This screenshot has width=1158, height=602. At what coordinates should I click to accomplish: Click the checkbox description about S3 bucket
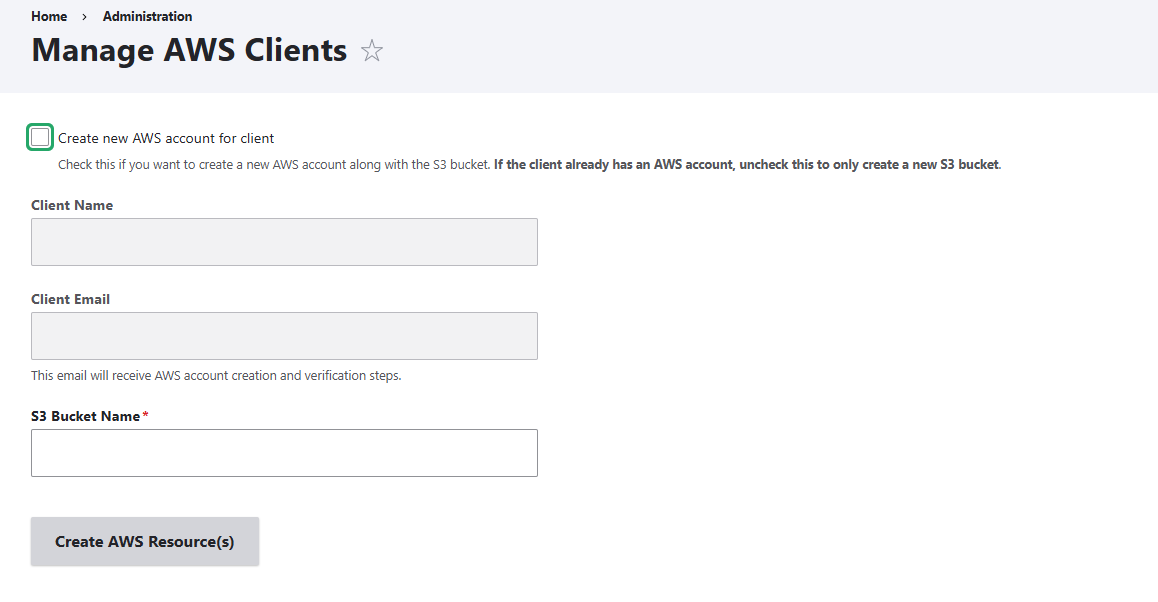(x=530, y=165)
